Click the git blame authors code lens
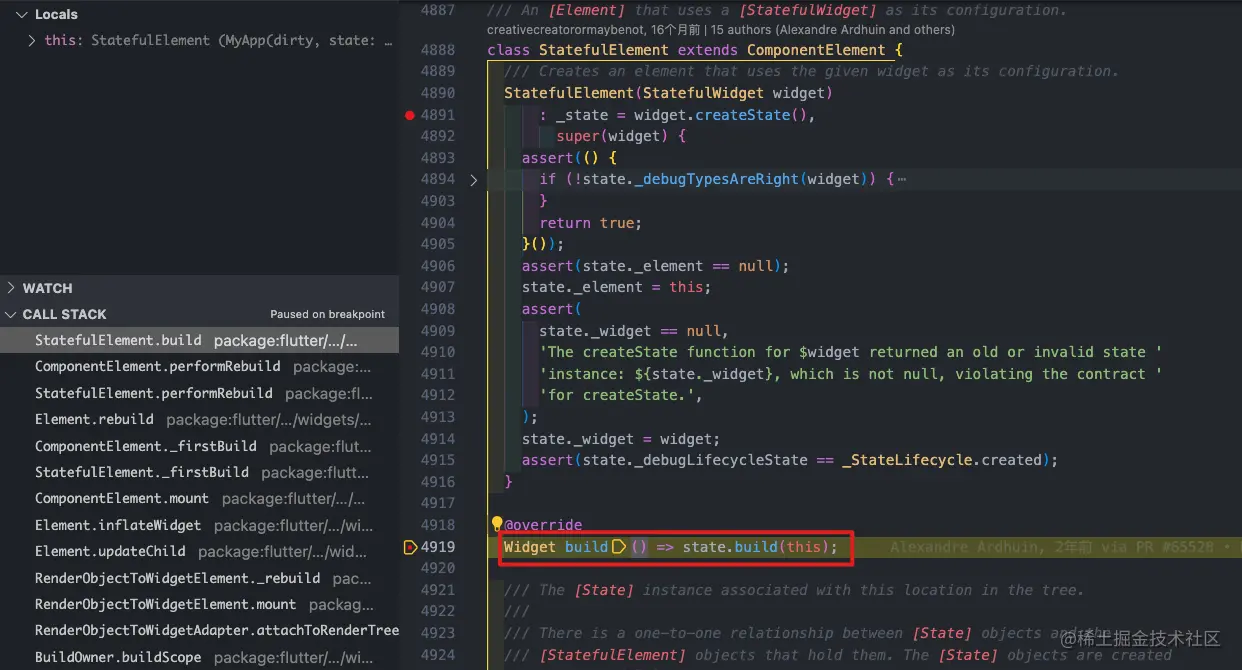Screen dimensions: 1242x670 click(720, 30)
